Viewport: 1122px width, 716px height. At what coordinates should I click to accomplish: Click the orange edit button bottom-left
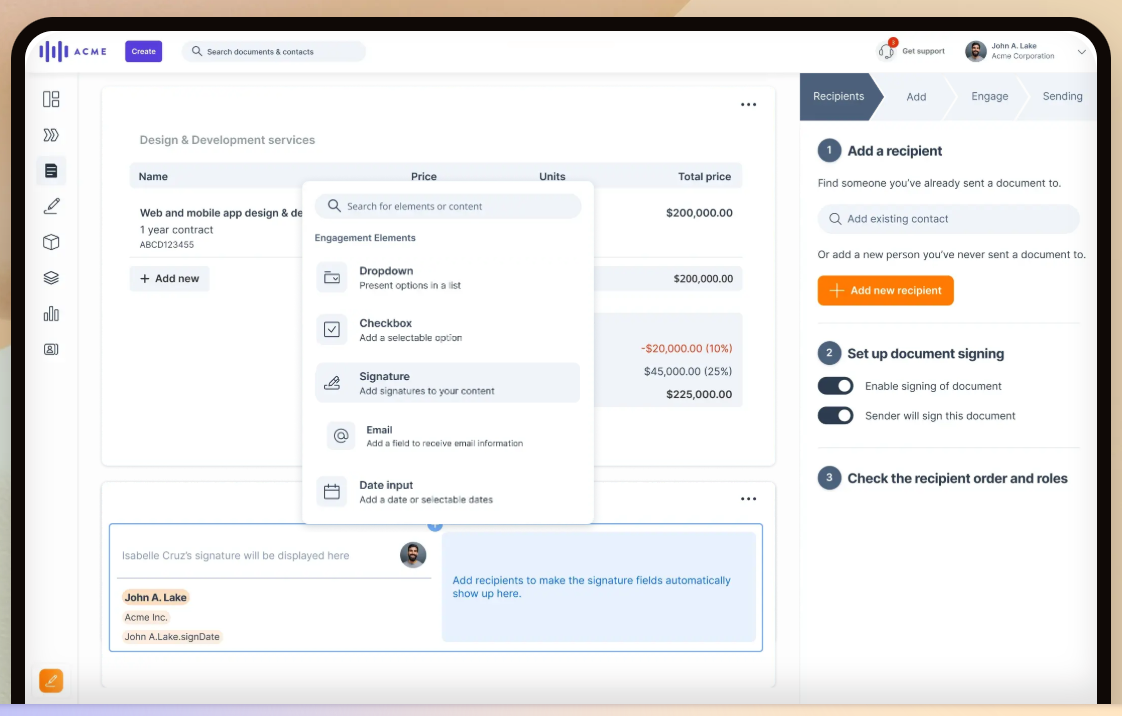click(51, 680)
